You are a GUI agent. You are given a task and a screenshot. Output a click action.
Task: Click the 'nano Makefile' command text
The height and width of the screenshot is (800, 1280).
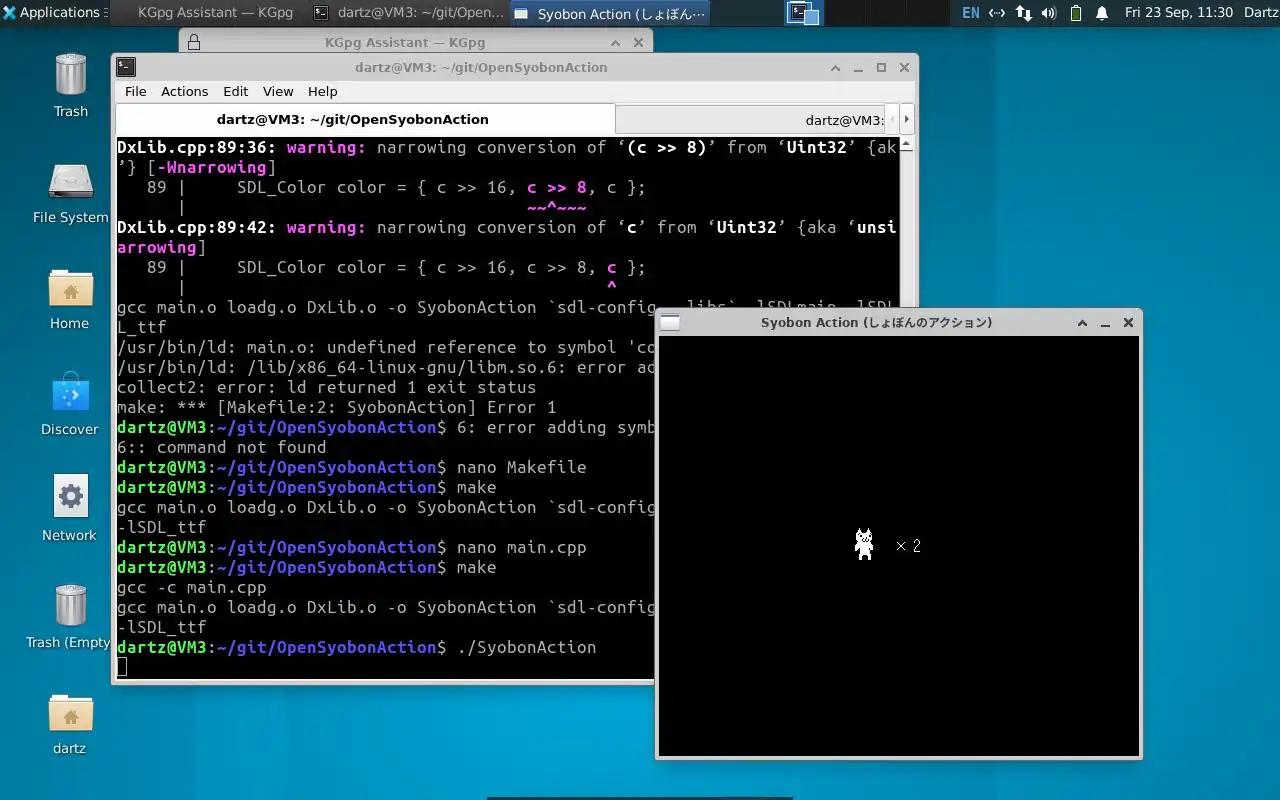521,467
